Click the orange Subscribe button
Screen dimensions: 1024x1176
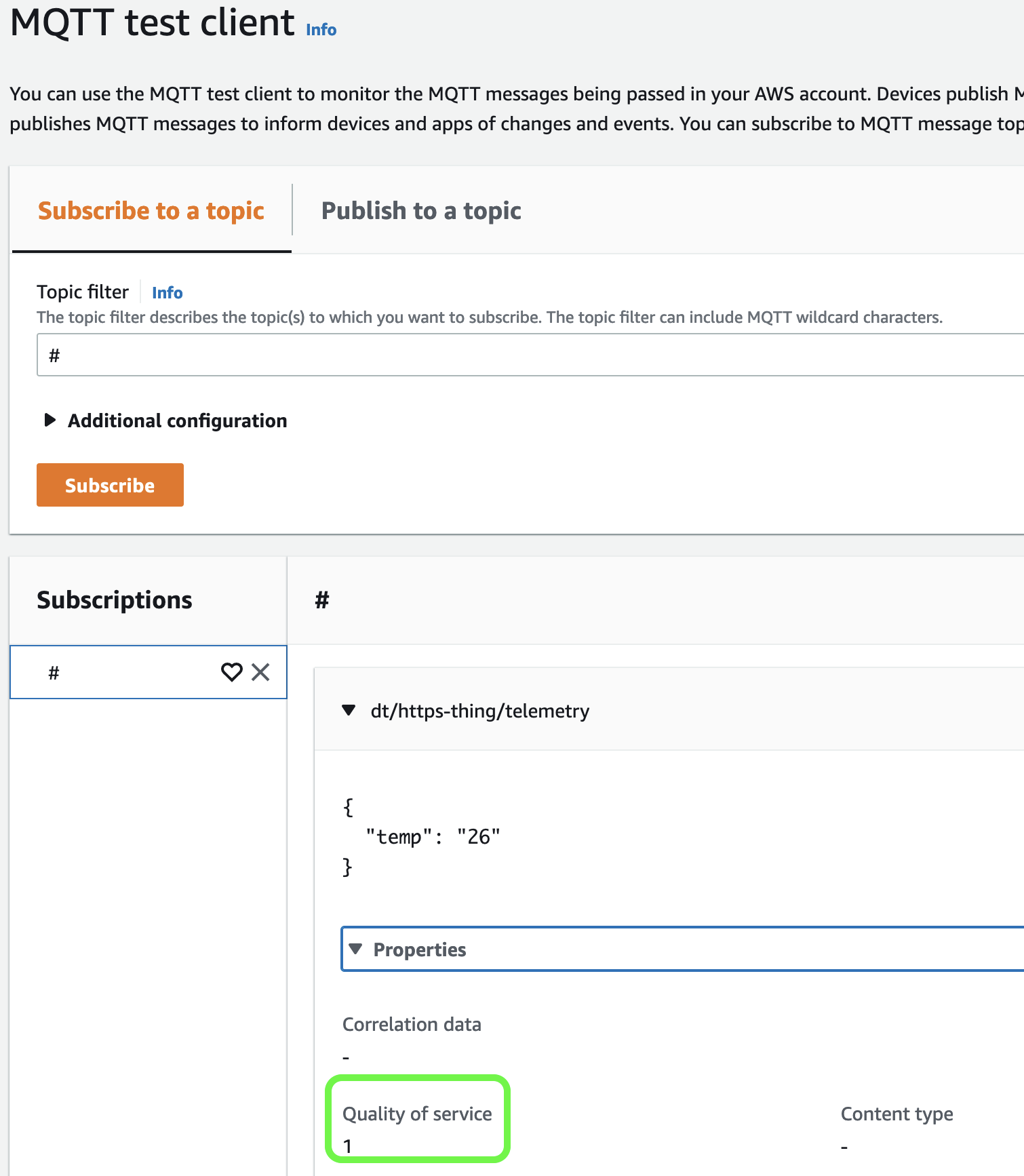pos(110,485)
